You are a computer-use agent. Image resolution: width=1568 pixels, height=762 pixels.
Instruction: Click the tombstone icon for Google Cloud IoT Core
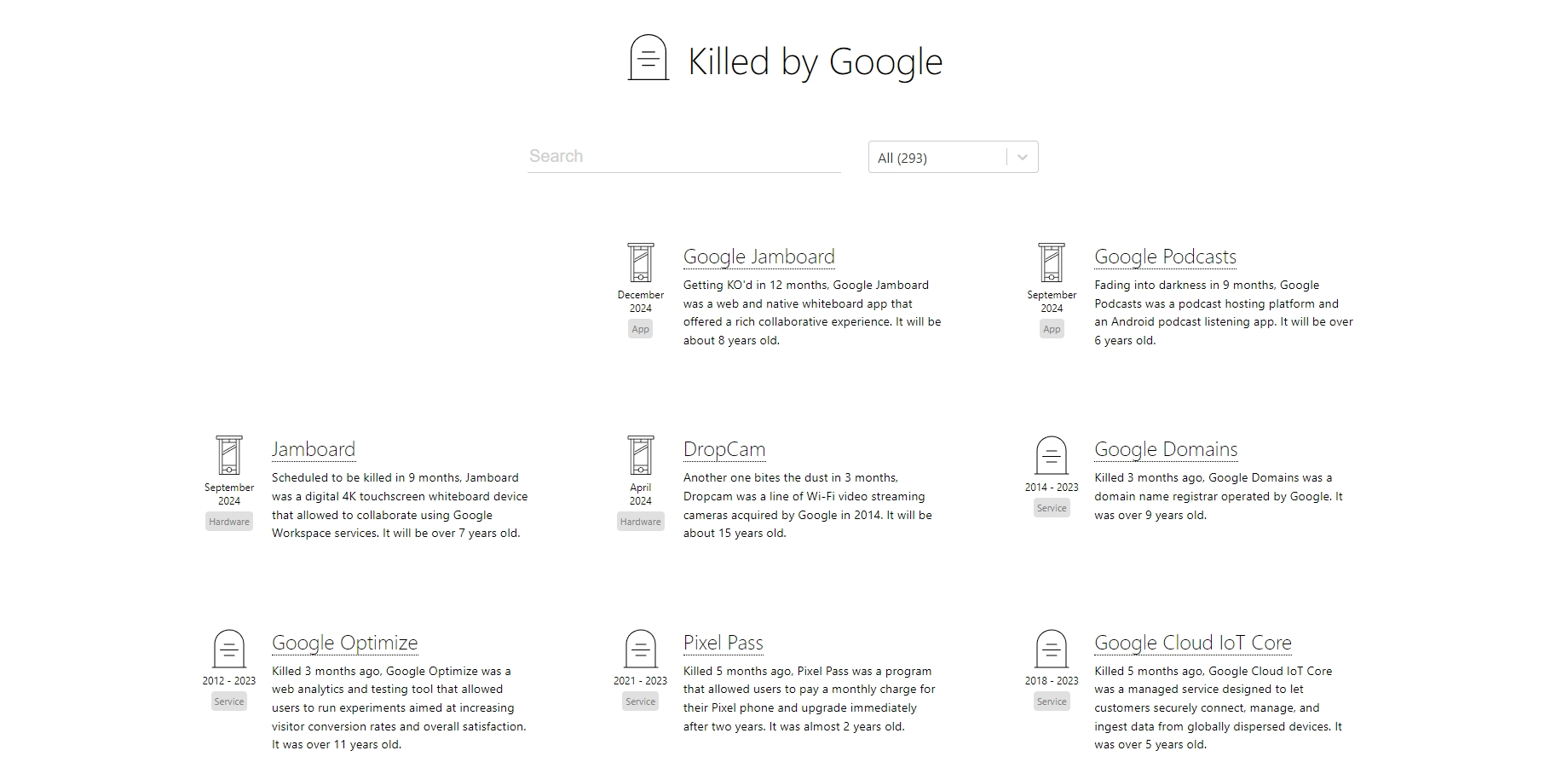(1052, 649)
